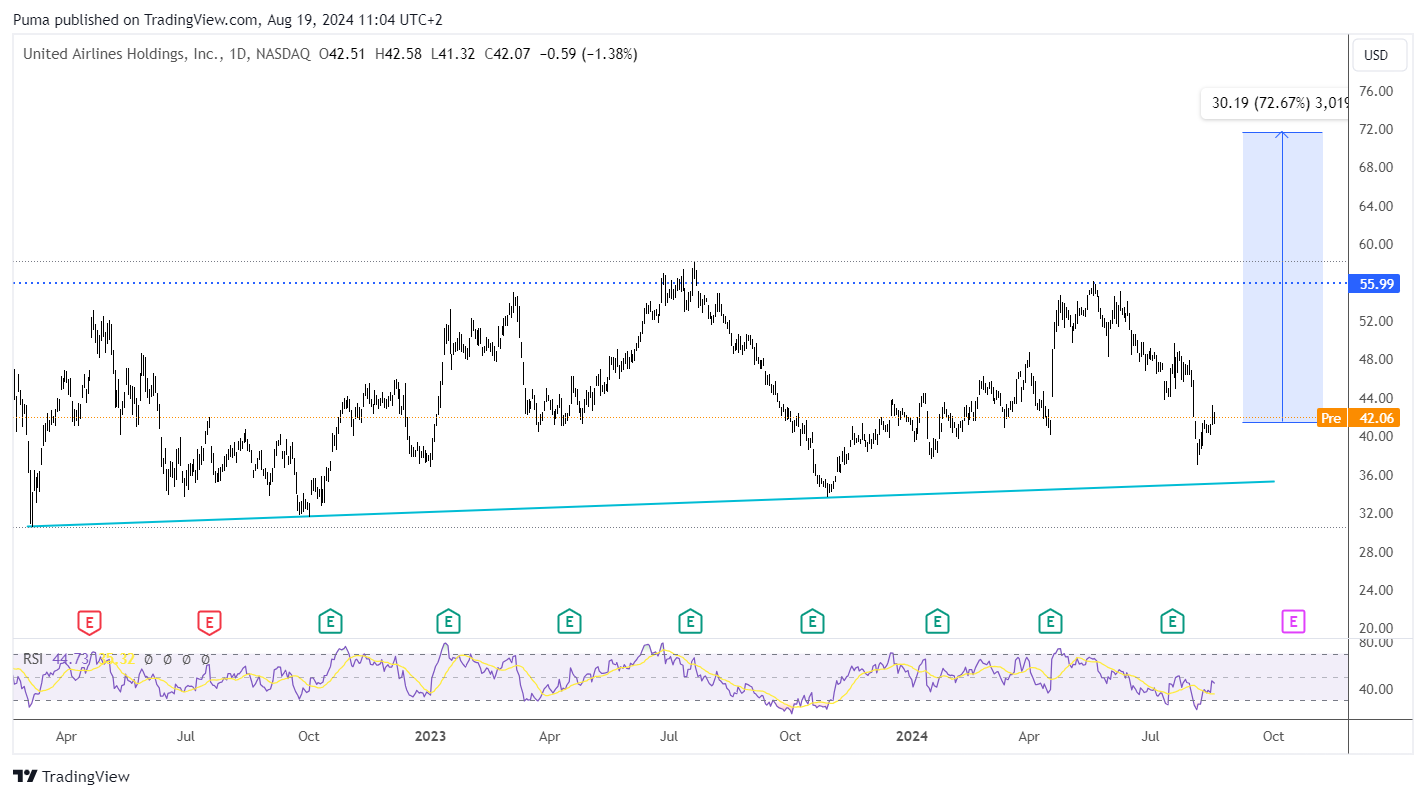Click the 28.00 price axis label
The width and height of the screenshot is (1426, 798).
1376,552
